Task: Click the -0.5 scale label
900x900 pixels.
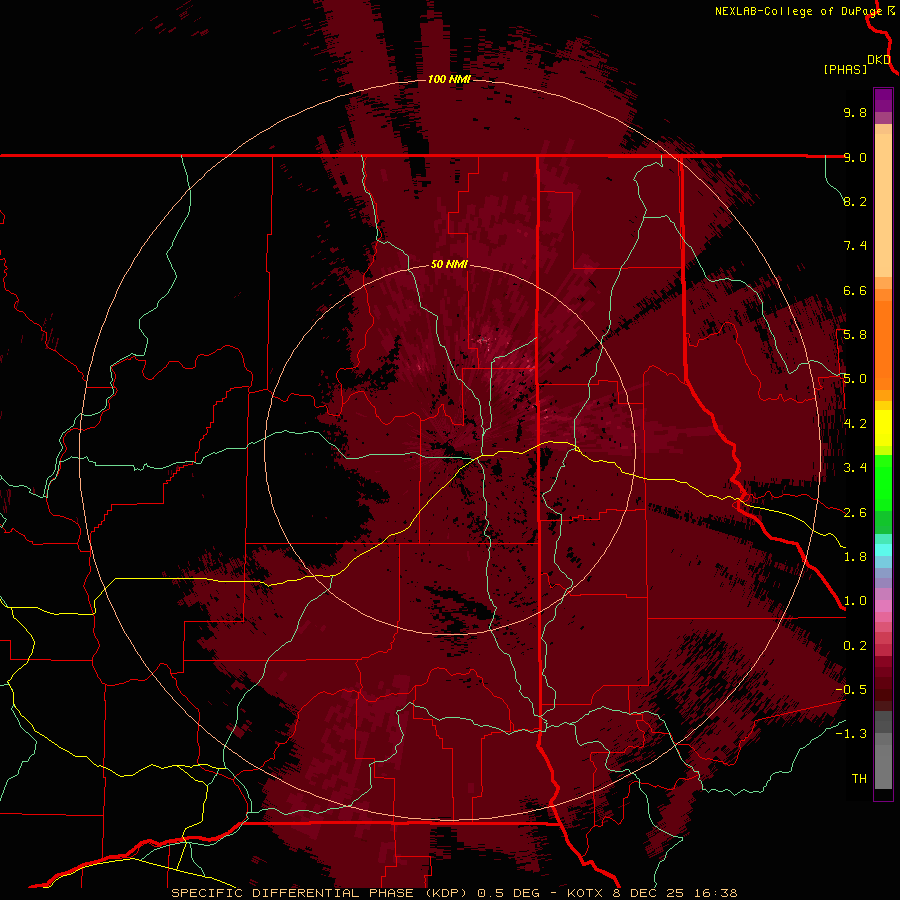Action: coord(851,690)
